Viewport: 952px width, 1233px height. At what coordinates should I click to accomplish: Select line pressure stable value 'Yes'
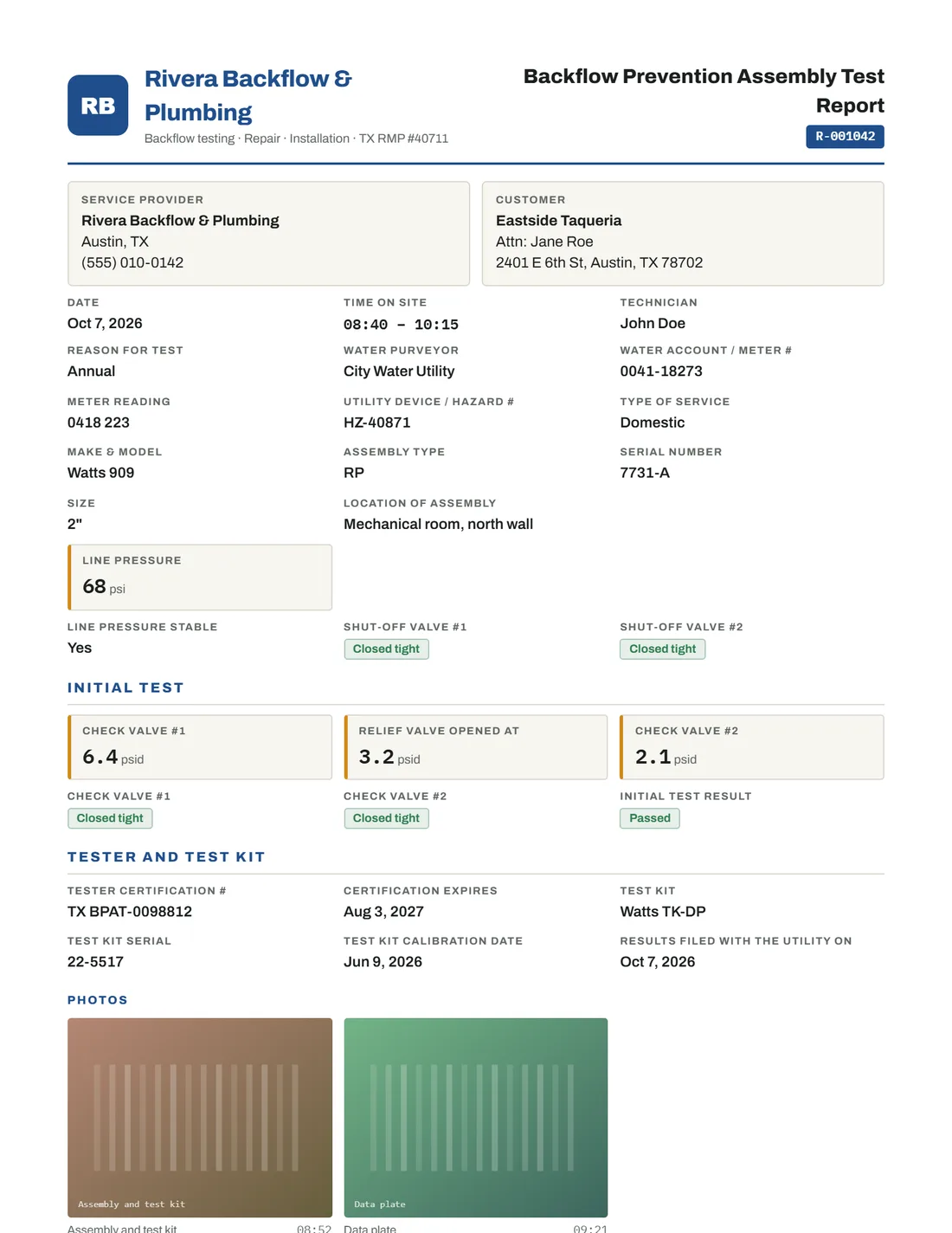coord(80,648)
